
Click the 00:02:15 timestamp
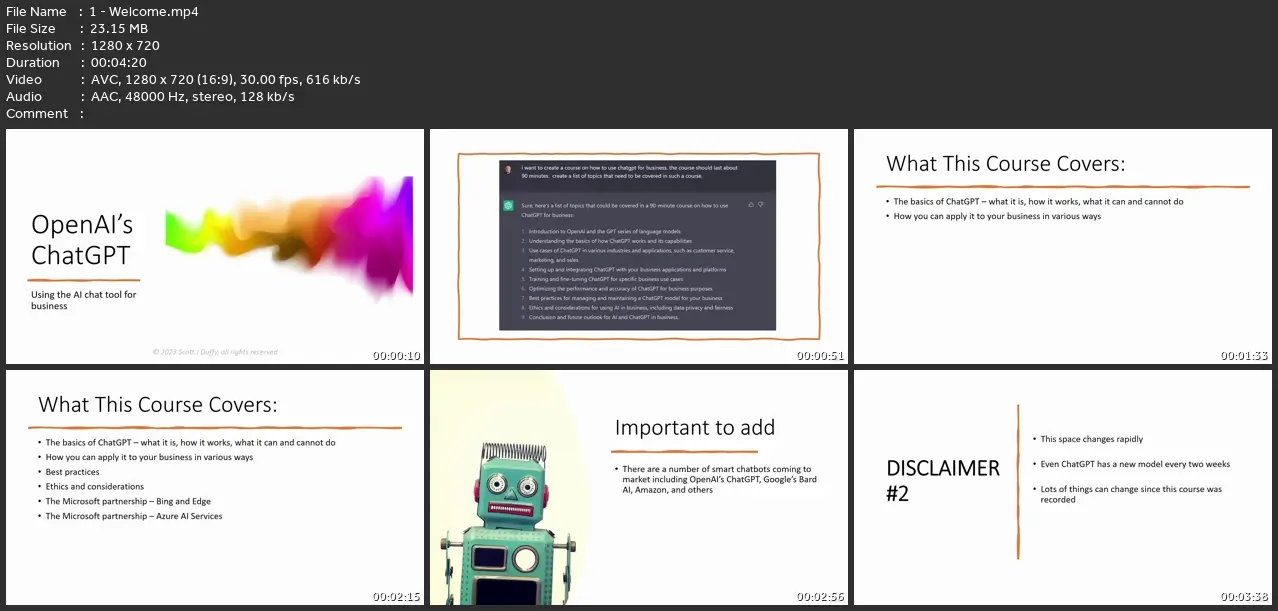tap(397, 597)
